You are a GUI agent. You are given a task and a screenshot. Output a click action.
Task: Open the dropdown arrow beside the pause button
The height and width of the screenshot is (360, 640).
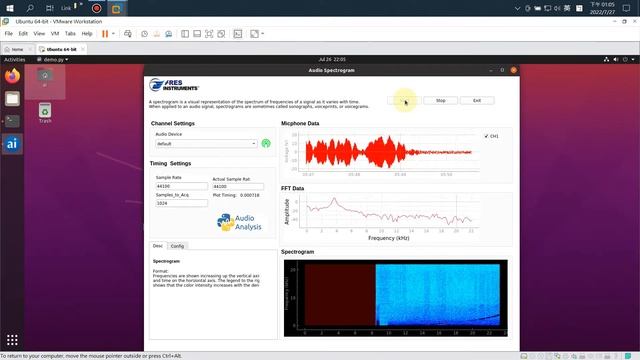pos(113,34)
